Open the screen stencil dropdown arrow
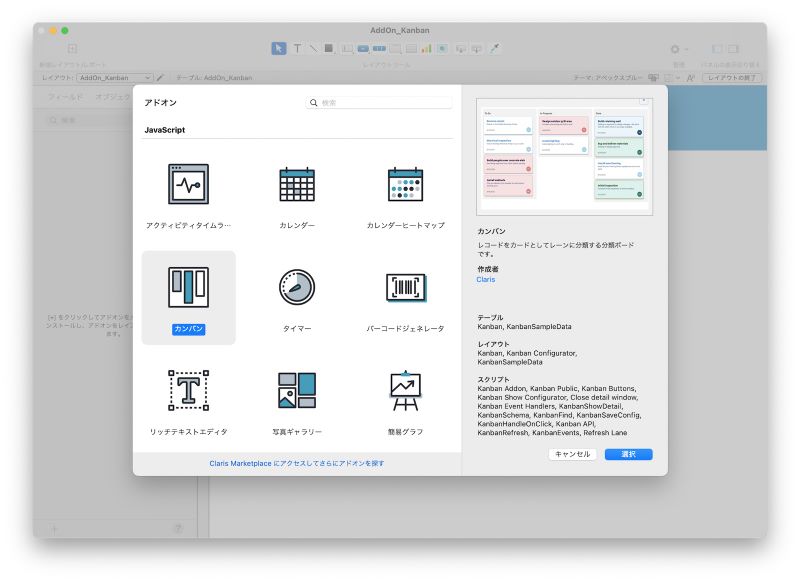The height and width of the screenshot is (582, 800). tap(678, 78)
